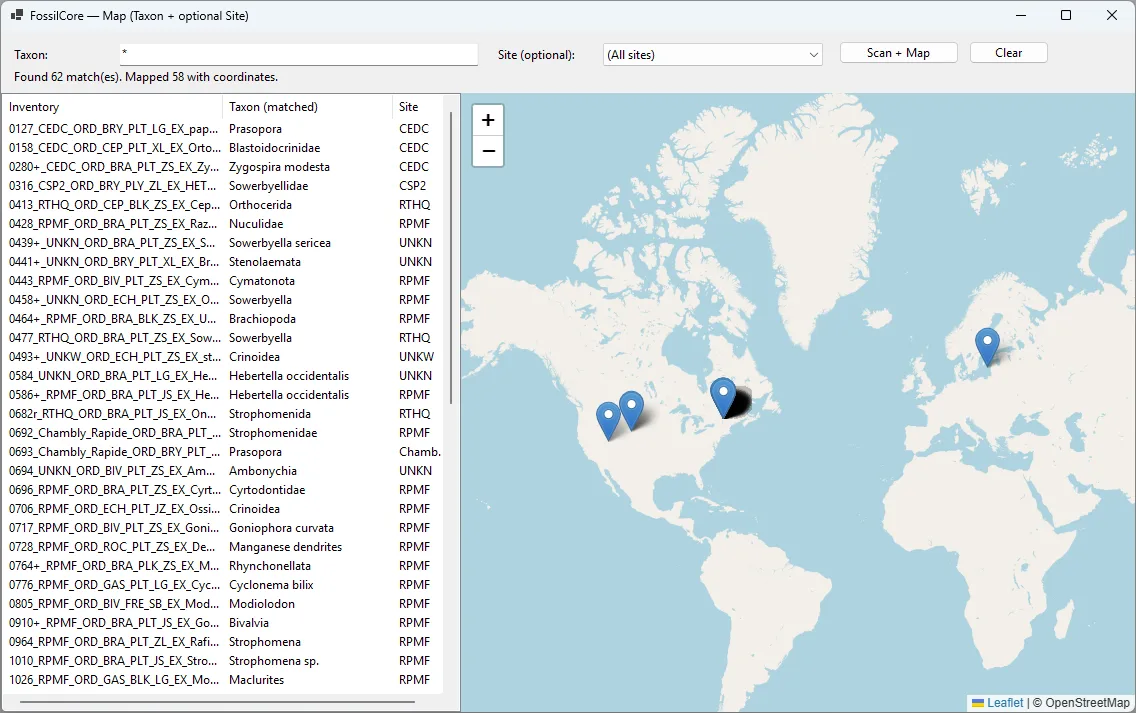Click the FossilCore app icon in title bar
This screenshot has width=1136, height=713.
coord(17,15)
